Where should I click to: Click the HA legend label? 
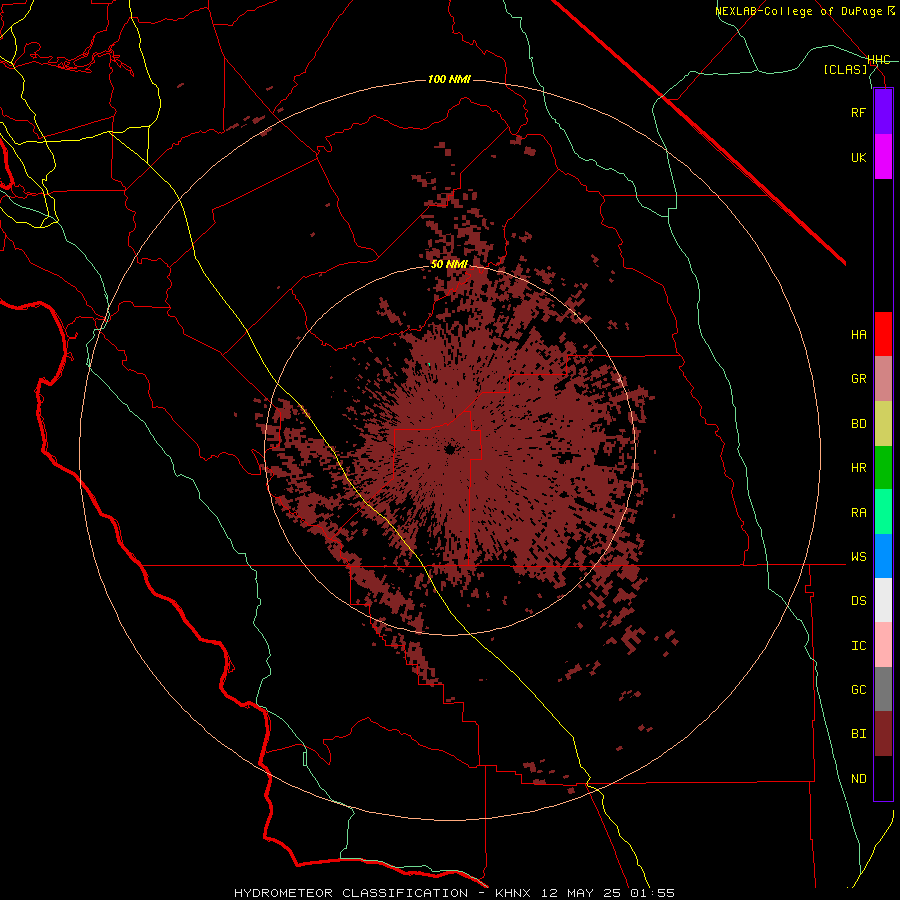(858, 335)
